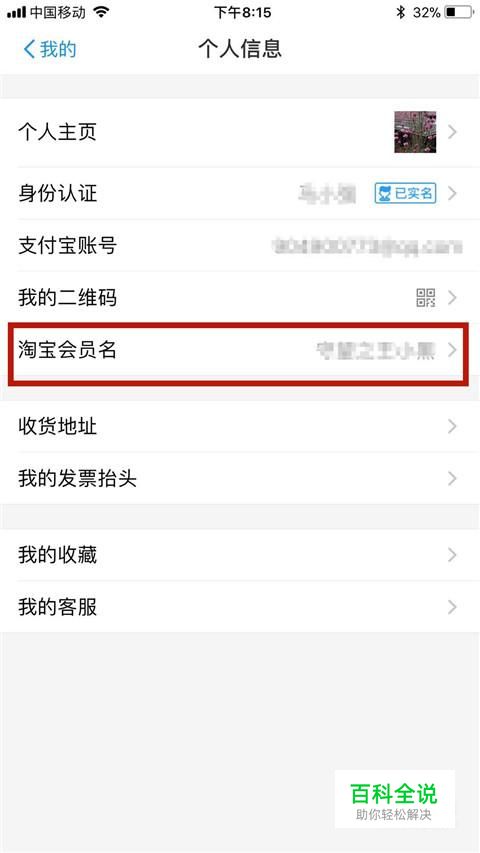Viewport: 480px width, 853px height.
Task: Tap the cellular signal bars icon
Action: [16, 12]
